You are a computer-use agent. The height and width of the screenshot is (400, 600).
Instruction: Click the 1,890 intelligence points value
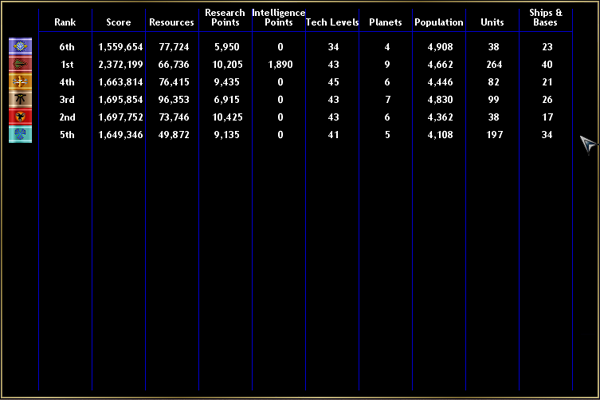point(280,65)
